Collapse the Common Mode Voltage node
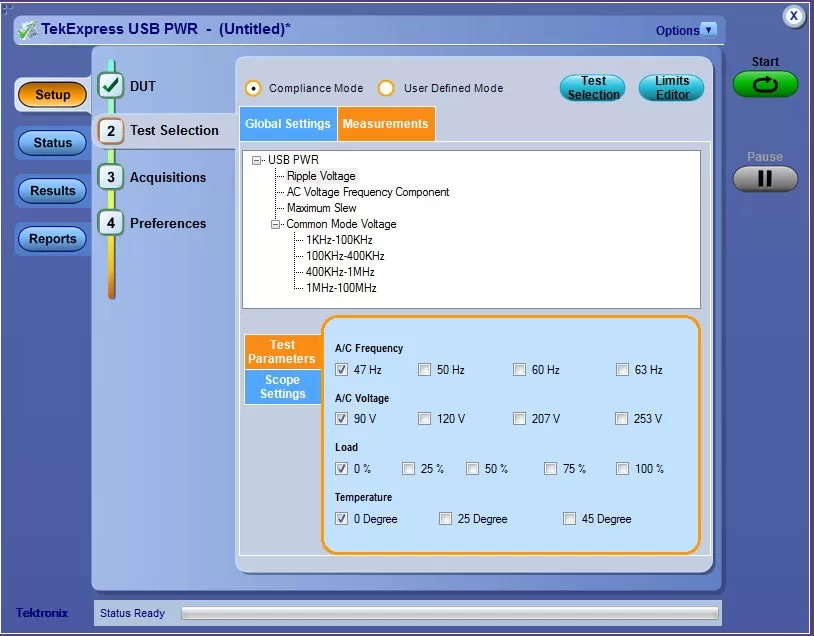The height and width of the screenshot is (636, 814). pos(276,224)
